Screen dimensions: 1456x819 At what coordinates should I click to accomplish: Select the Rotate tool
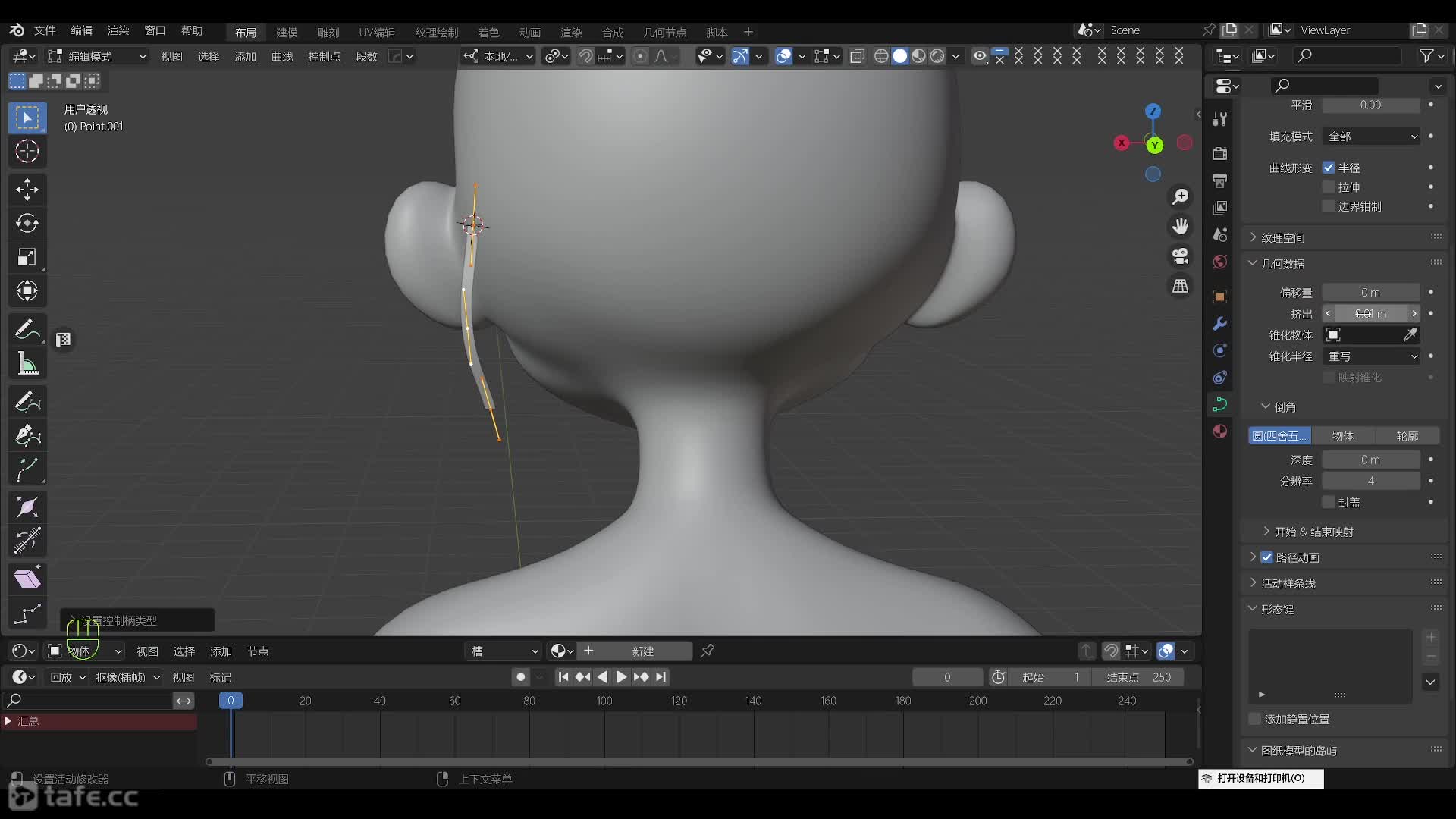[27, 224]
